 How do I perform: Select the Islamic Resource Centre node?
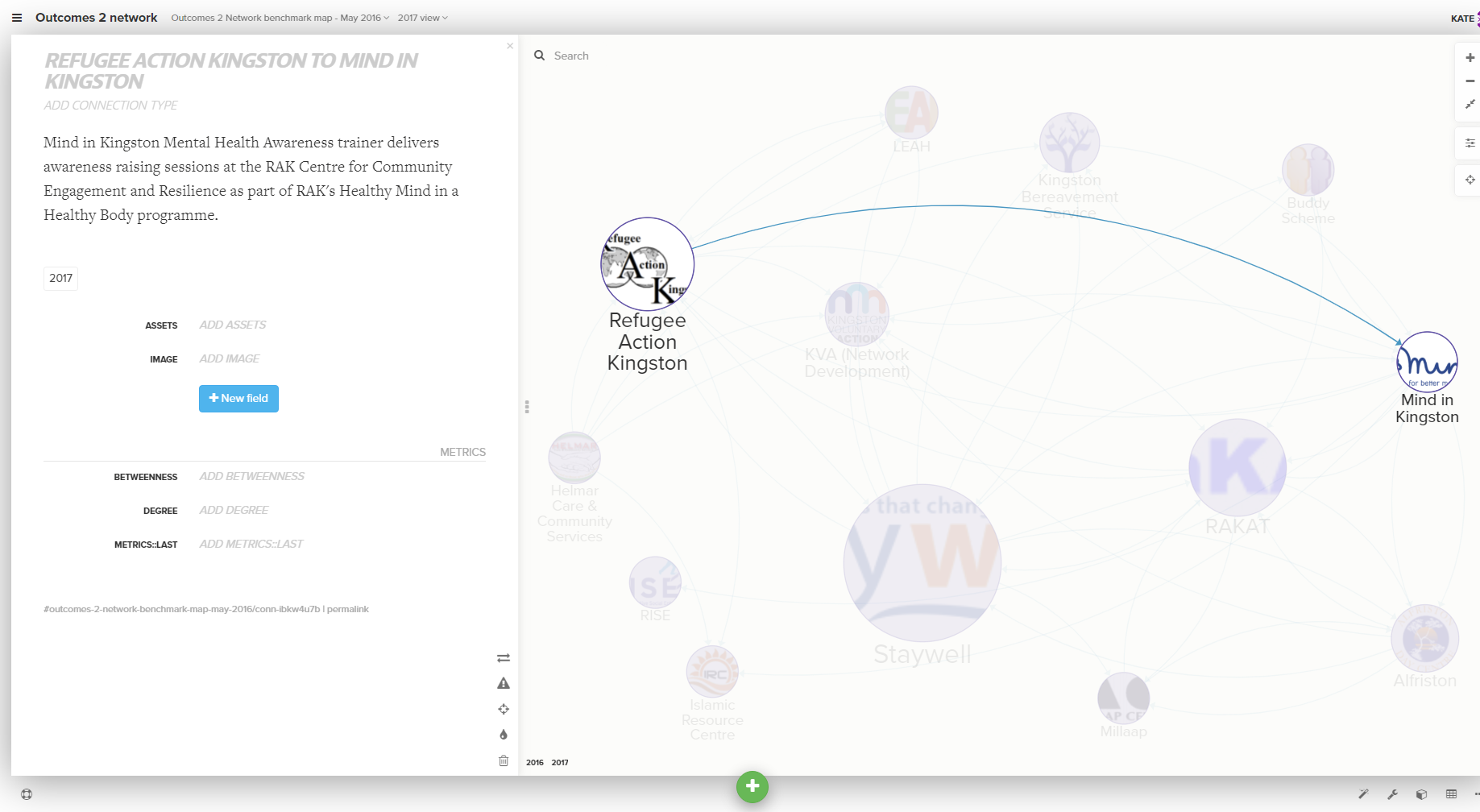(x=712, y=672)
